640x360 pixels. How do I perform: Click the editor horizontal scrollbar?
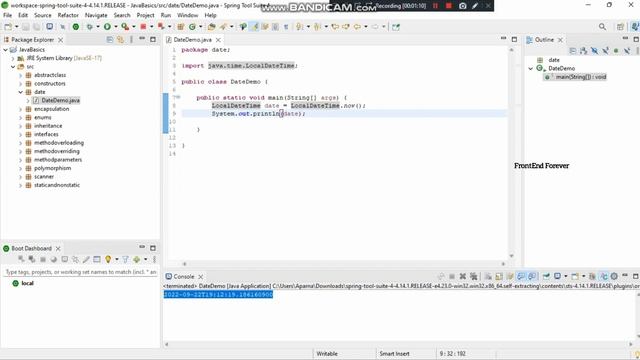pyautogui.click(x=344, y=264)
